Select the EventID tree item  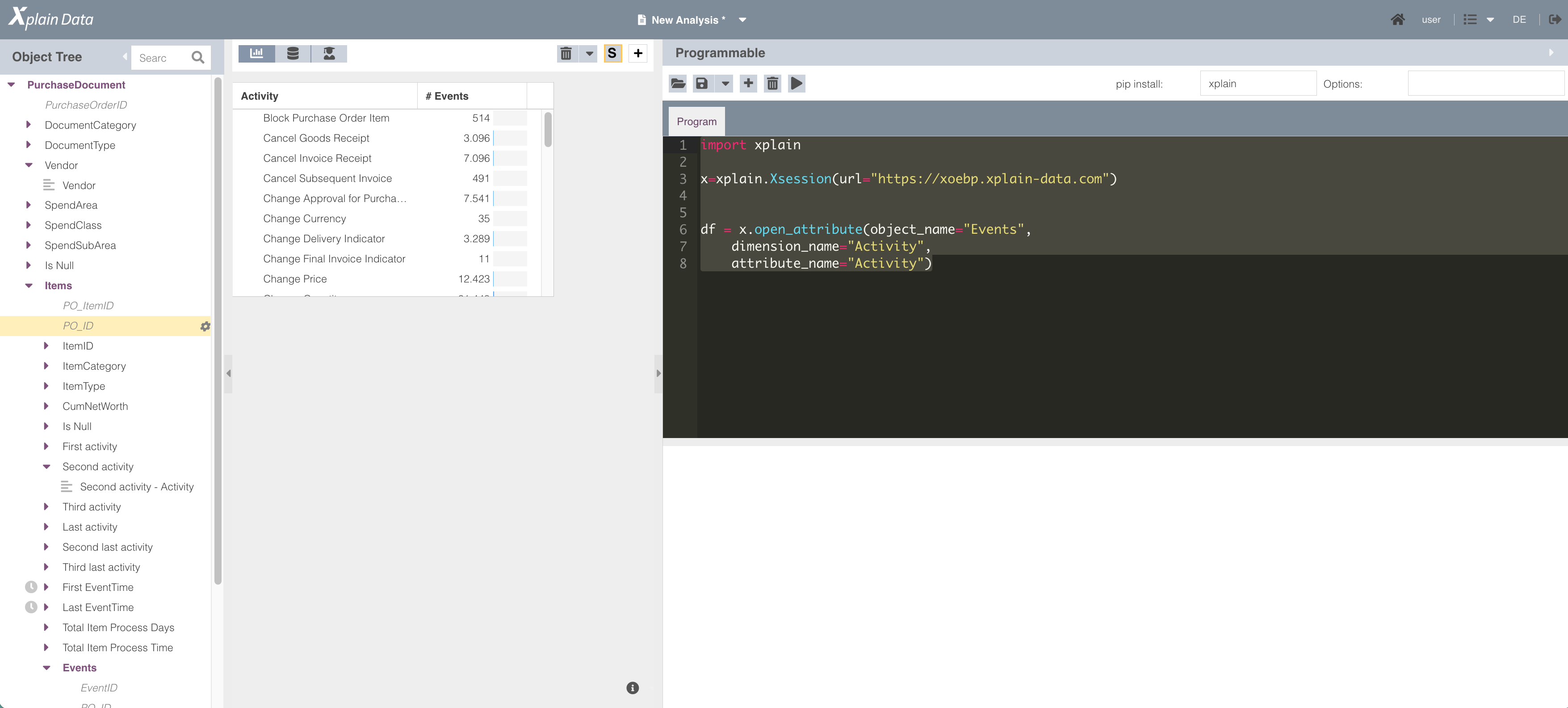[99, 688]
